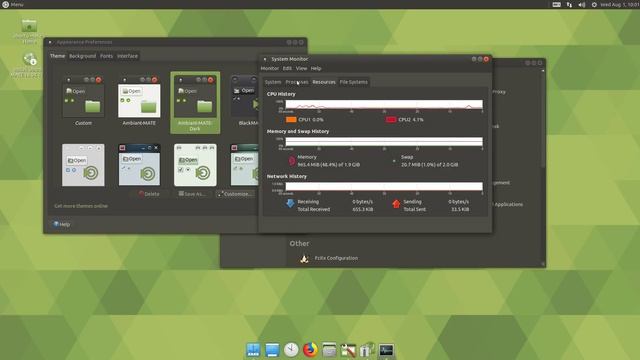Image resolution: width=640 pixels, height=360 pixels.
Task: Click the Control Center vertical scrollbar
Action: [543, 118]
